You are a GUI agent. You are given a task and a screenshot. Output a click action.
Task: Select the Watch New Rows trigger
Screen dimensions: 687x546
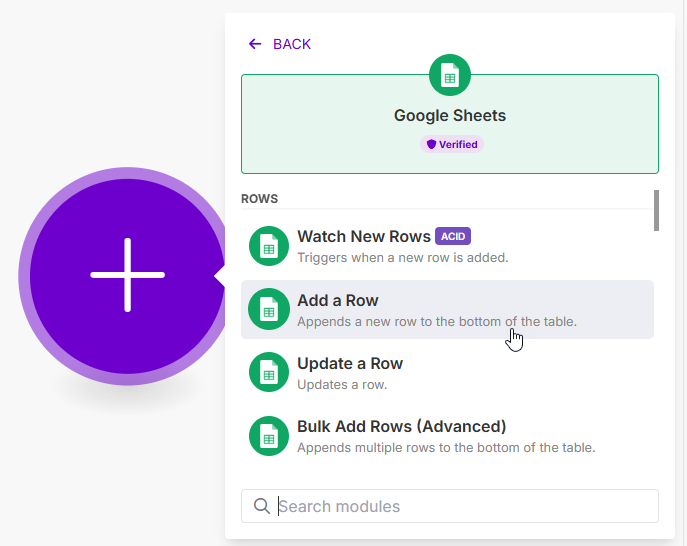click(x=364, y=237)
